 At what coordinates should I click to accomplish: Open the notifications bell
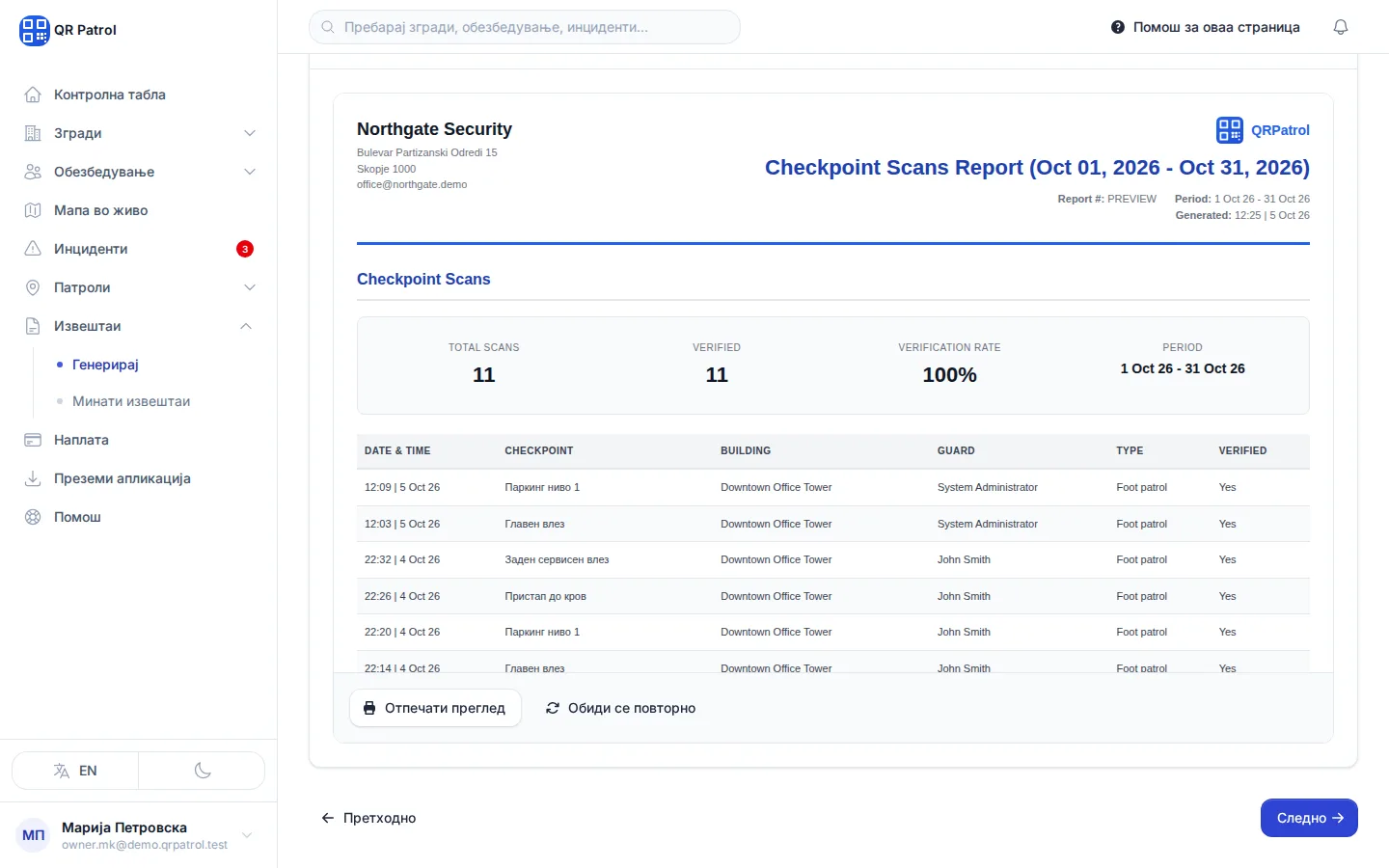(x=1341, y=27)
